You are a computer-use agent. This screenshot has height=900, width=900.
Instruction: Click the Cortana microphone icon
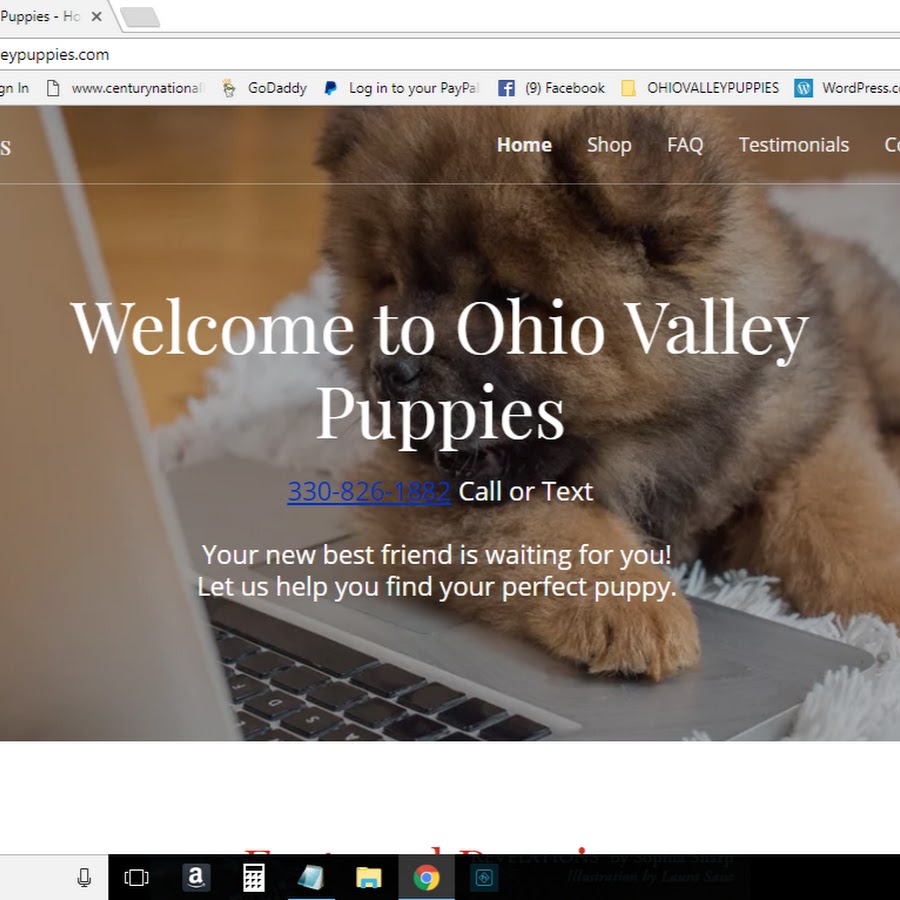point(84,877)
